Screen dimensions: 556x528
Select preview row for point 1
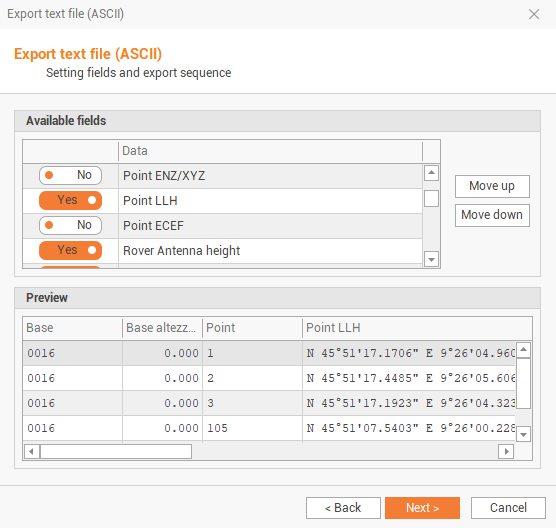point(269,353)
